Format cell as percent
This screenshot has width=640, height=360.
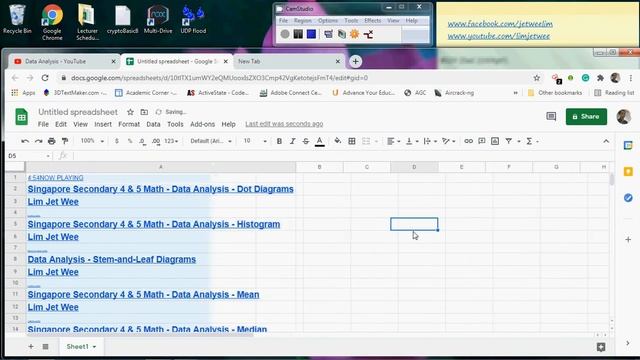click(130, 141)
